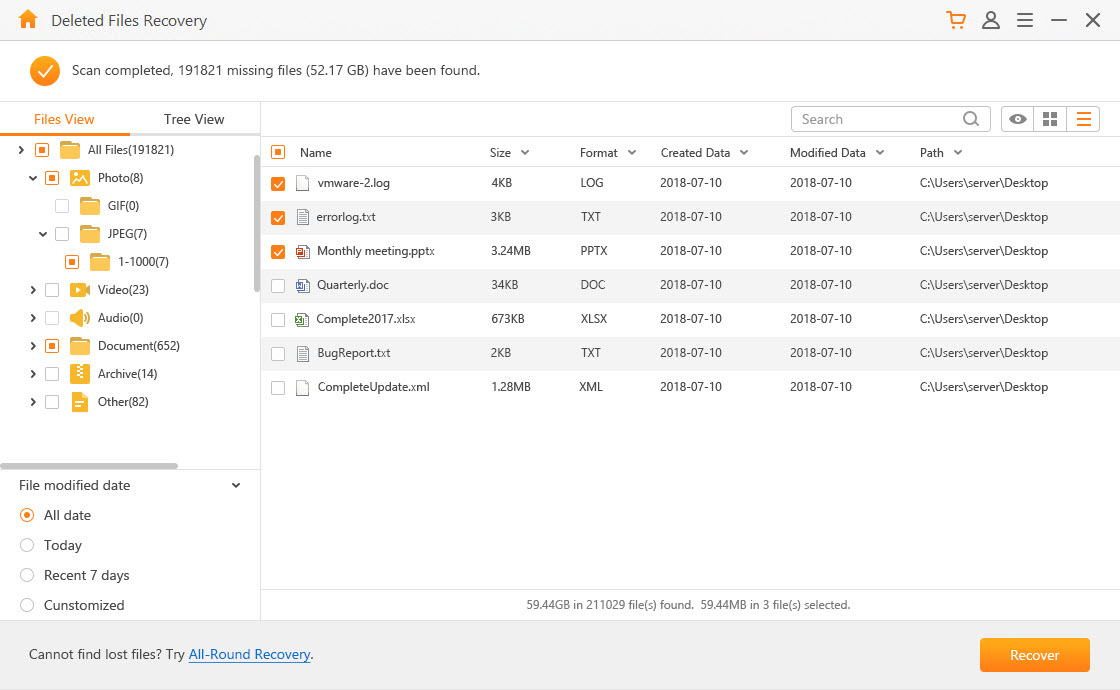Select the Files View tab
This screenshot has height=690, width=1120.
coord(64,118)
